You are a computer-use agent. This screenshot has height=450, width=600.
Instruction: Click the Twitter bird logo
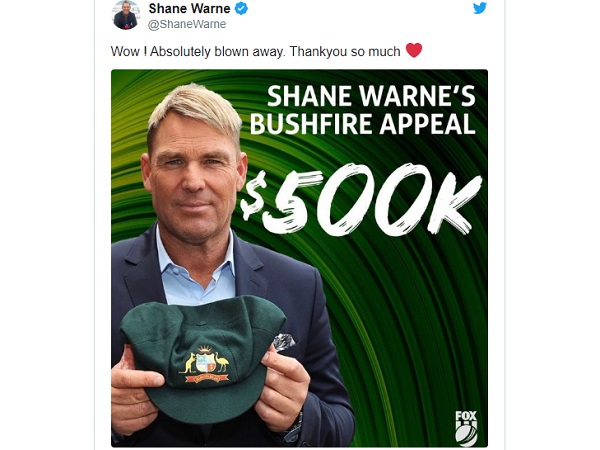[x=480, y=8]
